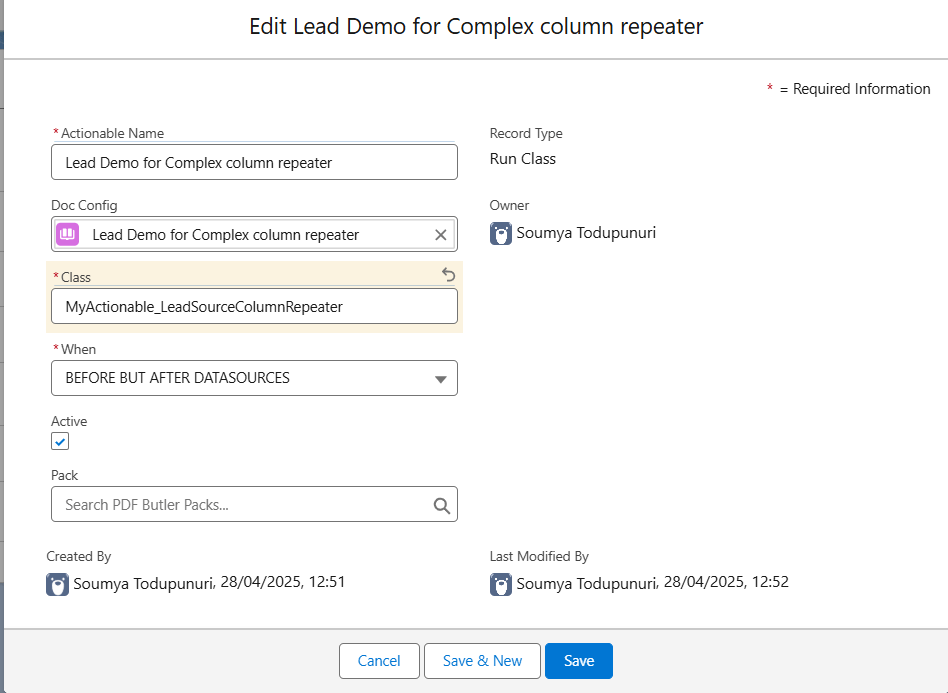Click the Last Modified By avatar icon
Viewport: 948px width, 693px height.
point(501,585)
